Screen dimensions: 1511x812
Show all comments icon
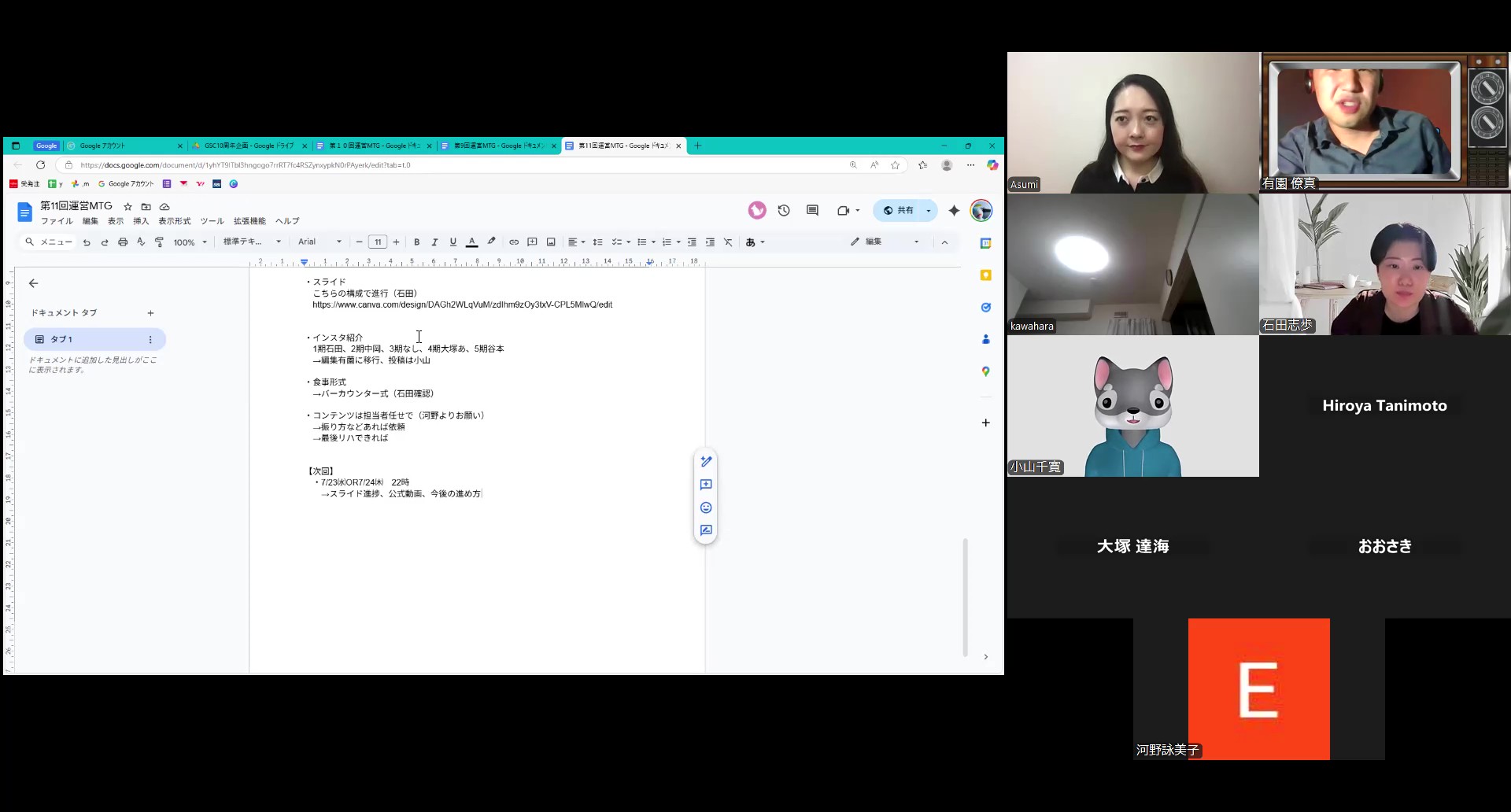tap(812, 211)
